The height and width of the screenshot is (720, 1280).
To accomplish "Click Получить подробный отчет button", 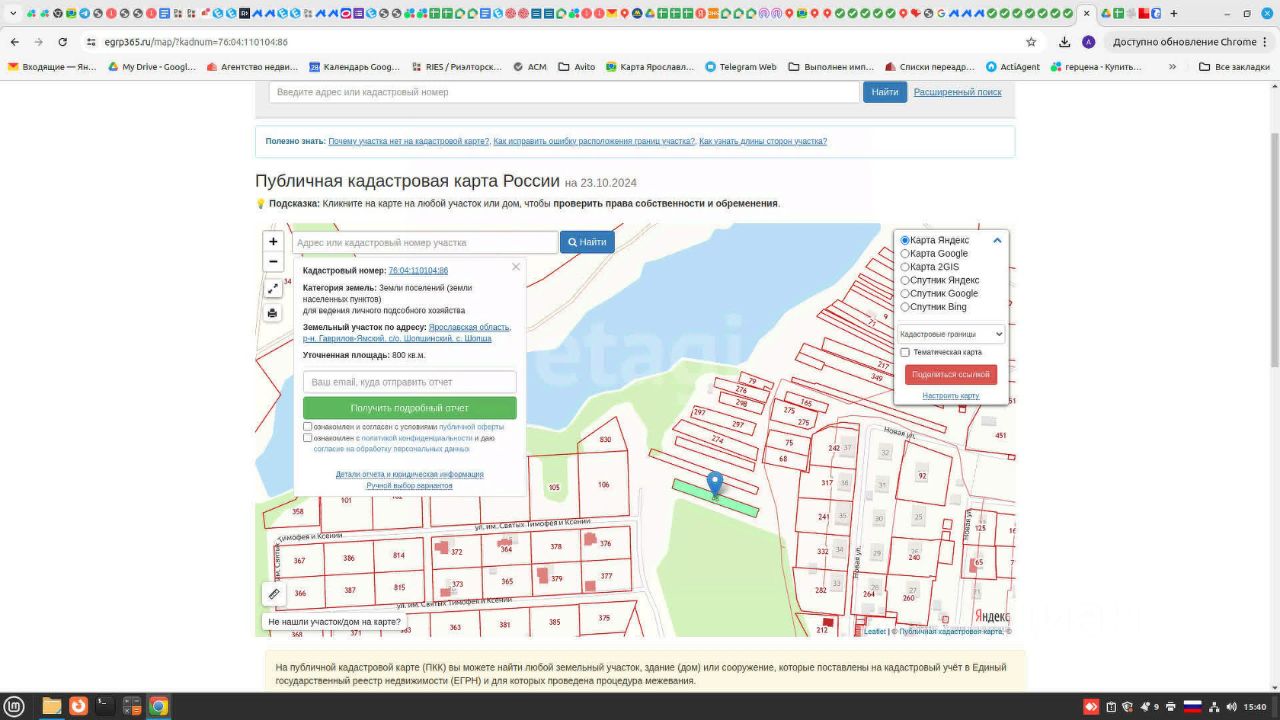I will coord(409,408).
